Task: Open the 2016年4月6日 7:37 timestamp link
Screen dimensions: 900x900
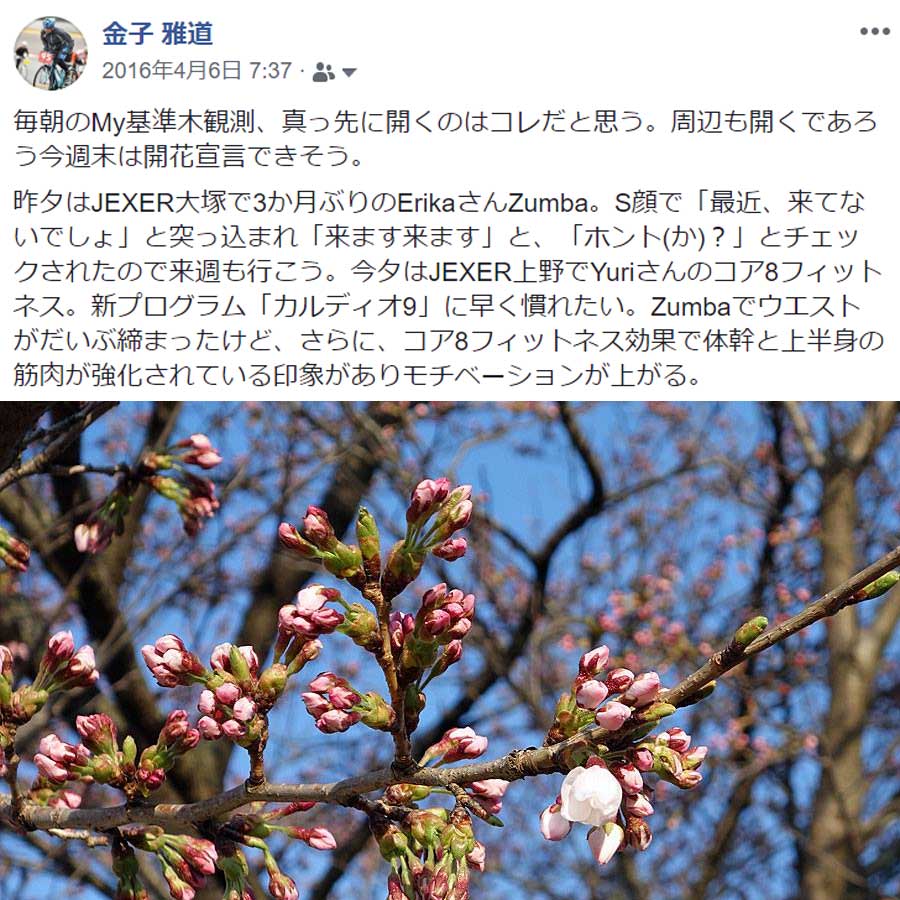Action: [197, 71]
